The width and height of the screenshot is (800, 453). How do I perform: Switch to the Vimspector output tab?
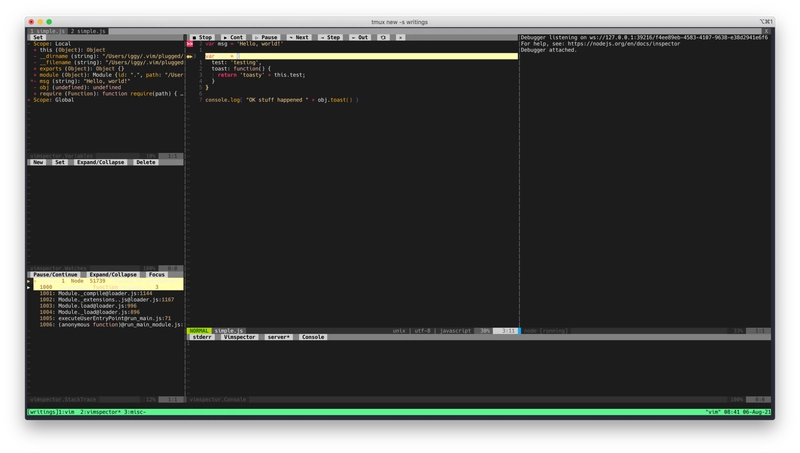tap(239, 337)
